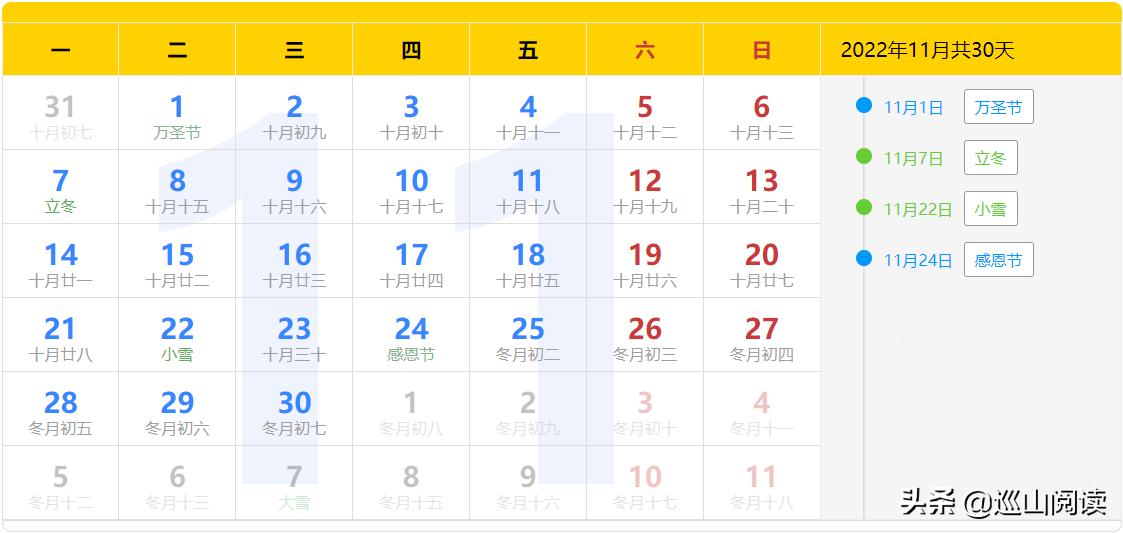The height and width of the screenshot is (533, 1123).
Task: Choose November 23 十月三十 cell
Action: pos(294,335)
